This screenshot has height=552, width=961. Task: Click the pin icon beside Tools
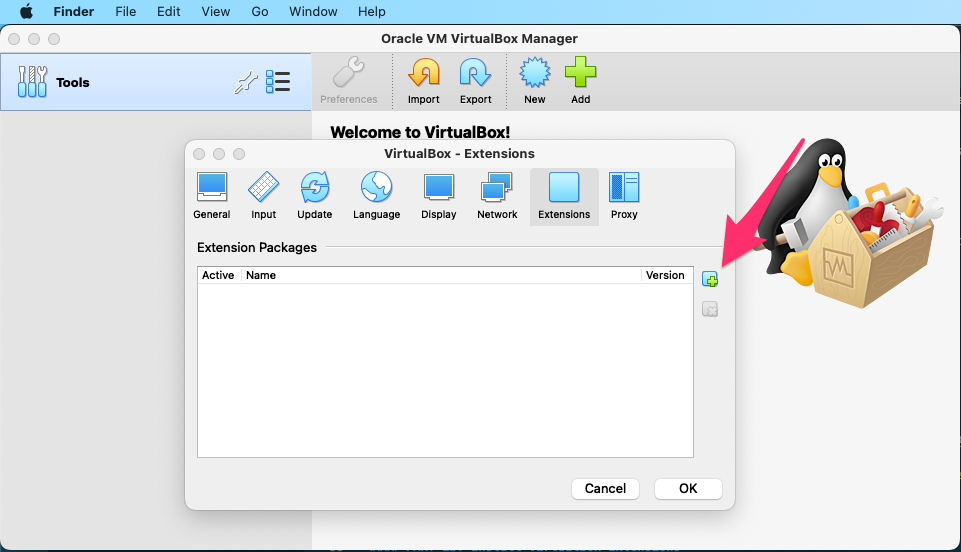[245, 83]
